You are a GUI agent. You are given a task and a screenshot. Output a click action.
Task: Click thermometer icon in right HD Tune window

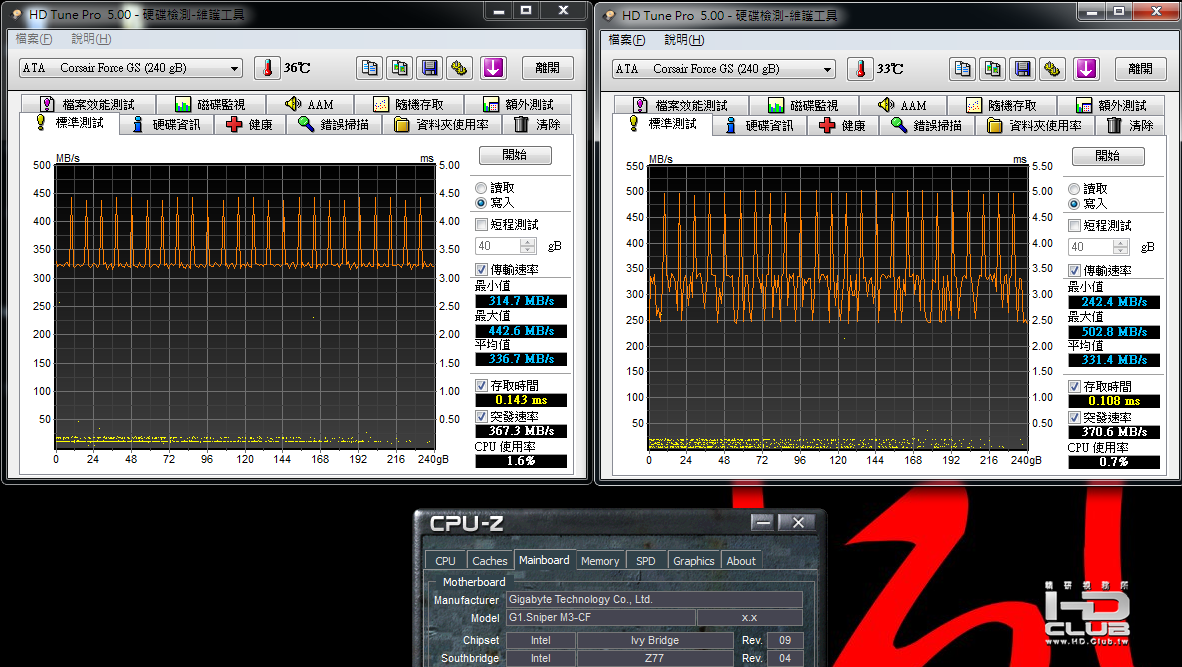click(860, 69)
